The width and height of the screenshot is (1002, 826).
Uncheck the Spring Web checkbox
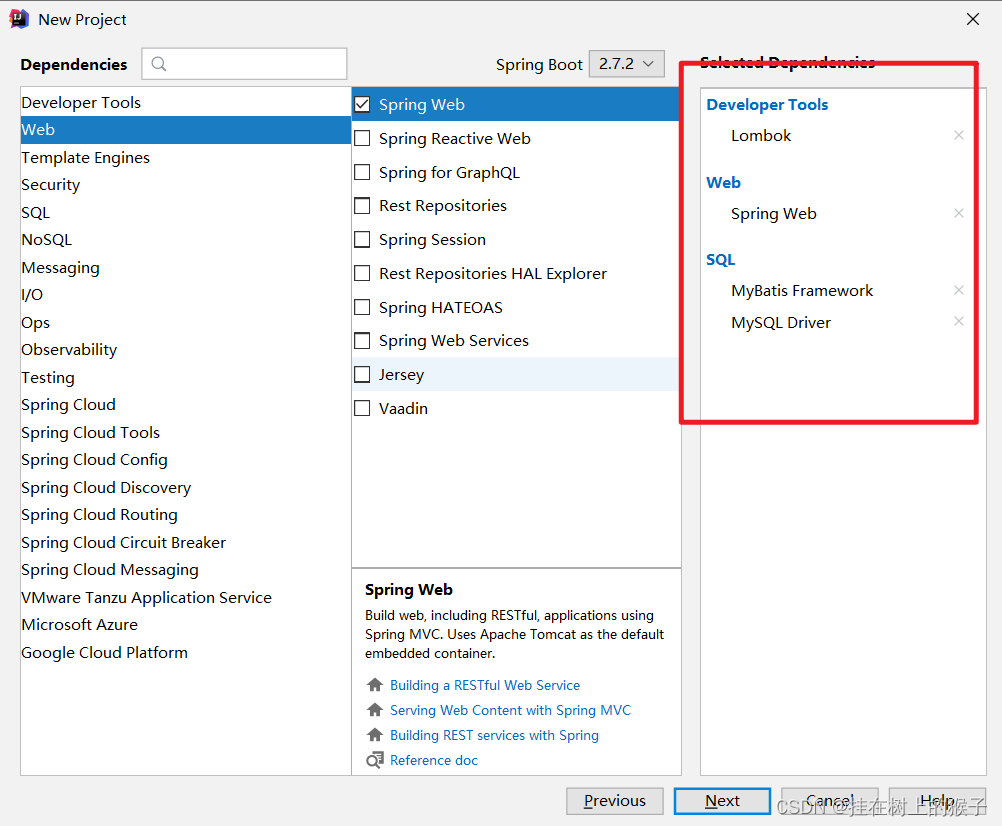coord(362,104)
